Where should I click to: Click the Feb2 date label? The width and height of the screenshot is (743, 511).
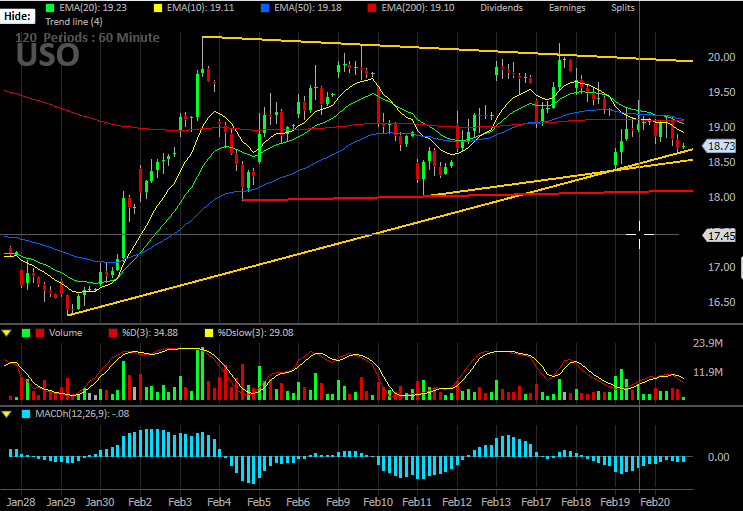click(x=140, y=502)
